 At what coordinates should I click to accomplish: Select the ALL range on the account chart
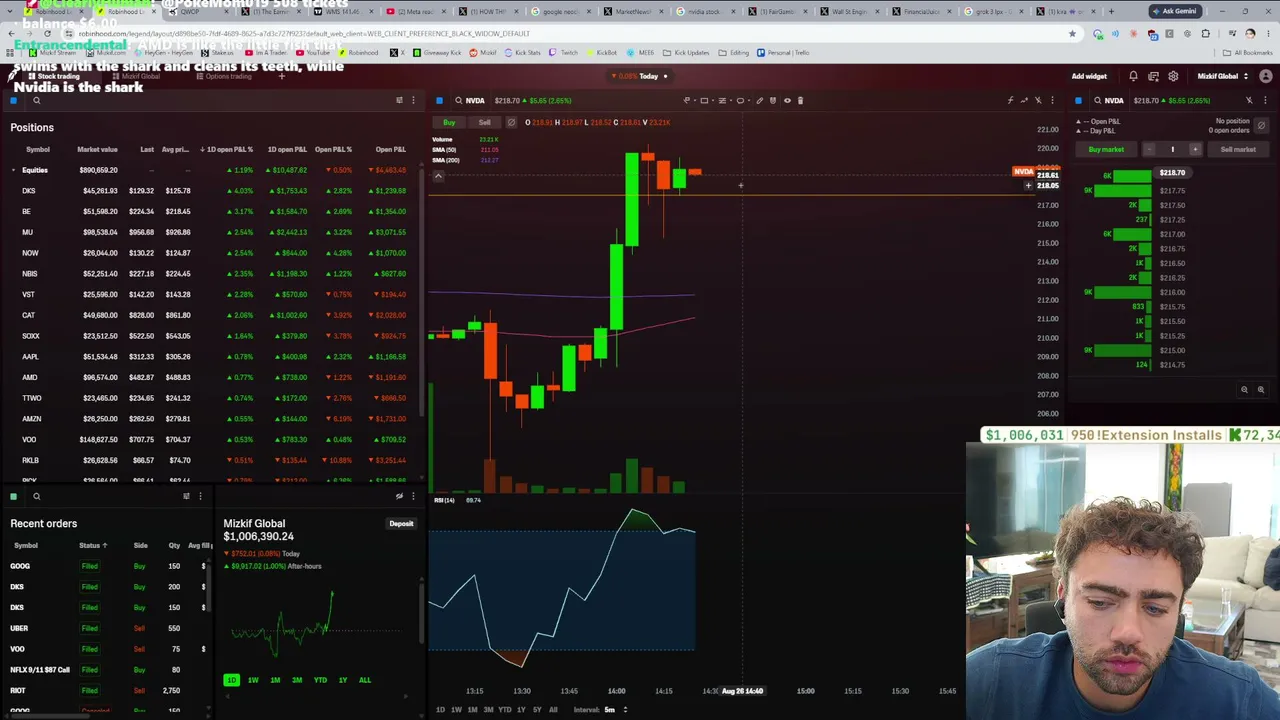[x=364, y=680]
